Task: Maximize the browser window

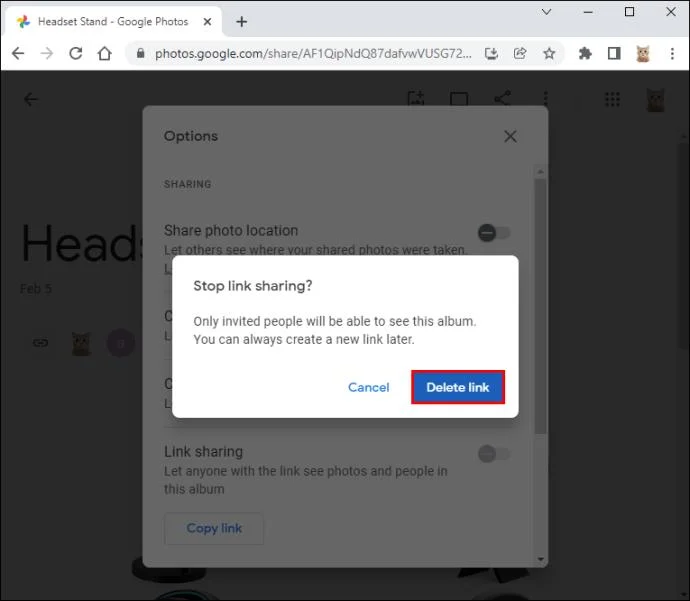Action: pyautogui.click(x=629, y=12)
